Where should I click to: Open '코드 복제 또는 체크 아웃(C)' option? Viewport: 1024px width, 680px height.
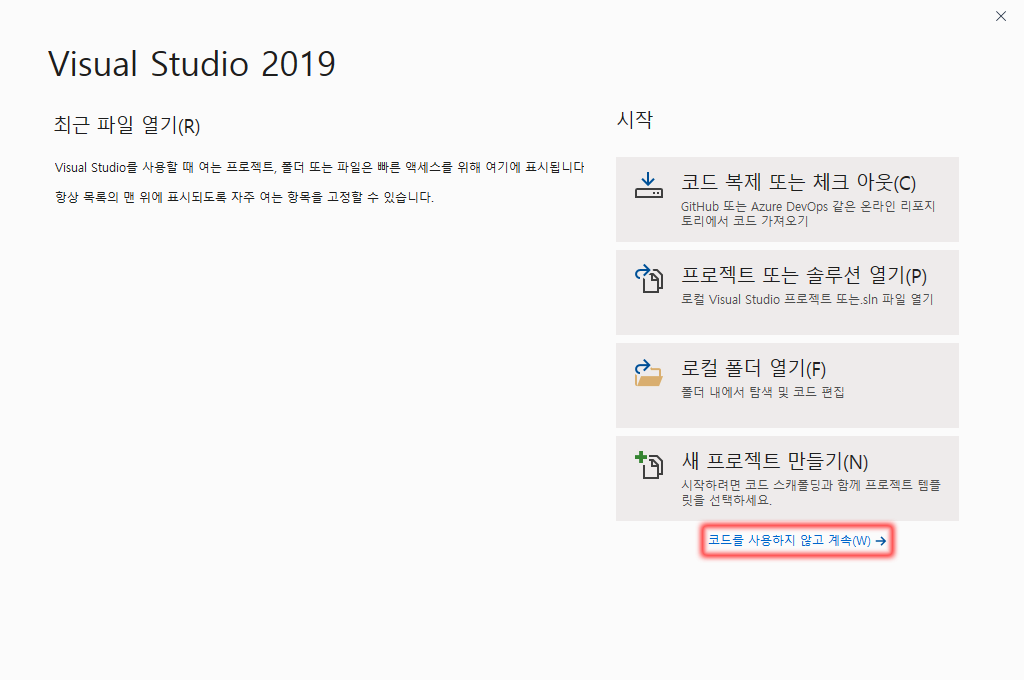click(x=787, y=199)
